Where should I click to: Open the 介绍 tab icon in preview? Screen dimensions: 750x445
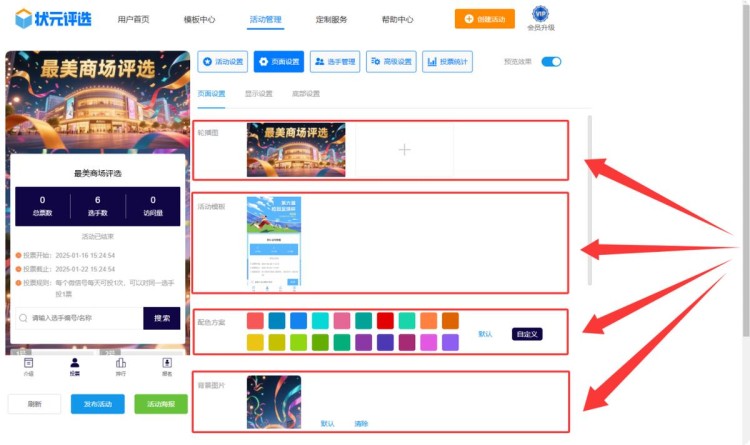tap(29, 363)
